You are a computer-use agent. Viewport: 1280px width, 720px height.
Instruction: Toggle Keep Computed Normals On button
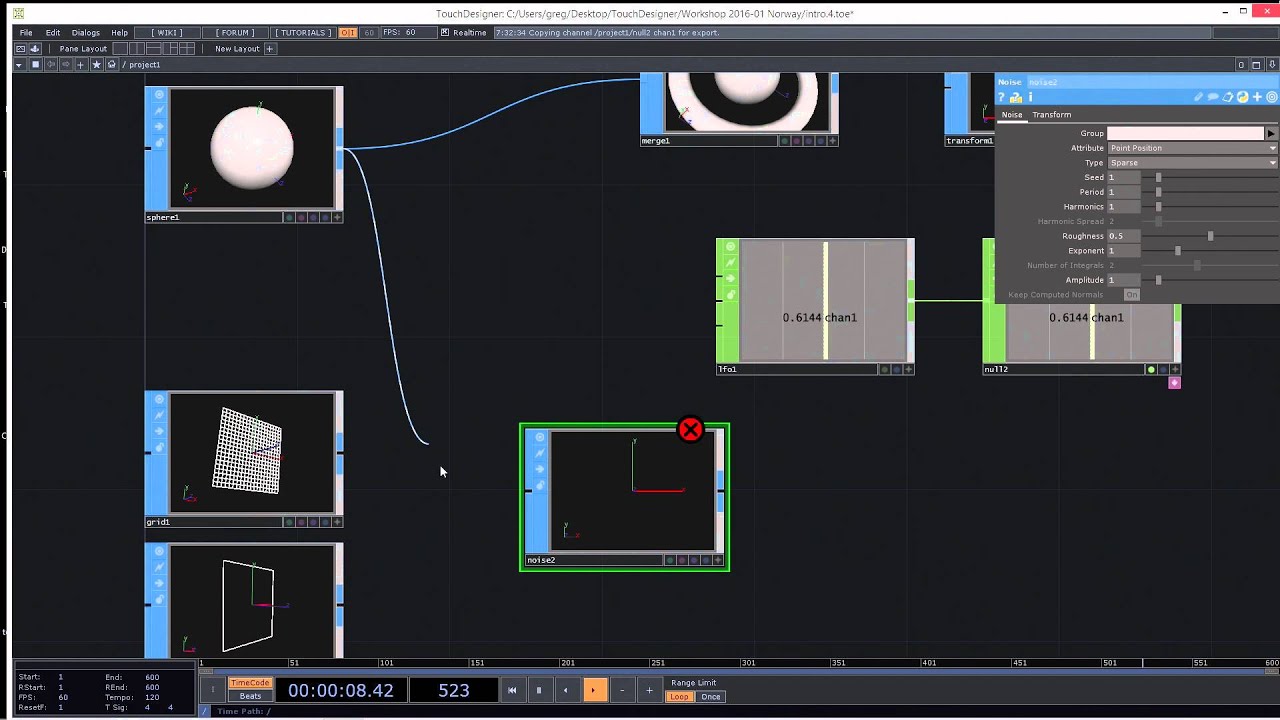pyautogui.click(x=1131, y=295)
